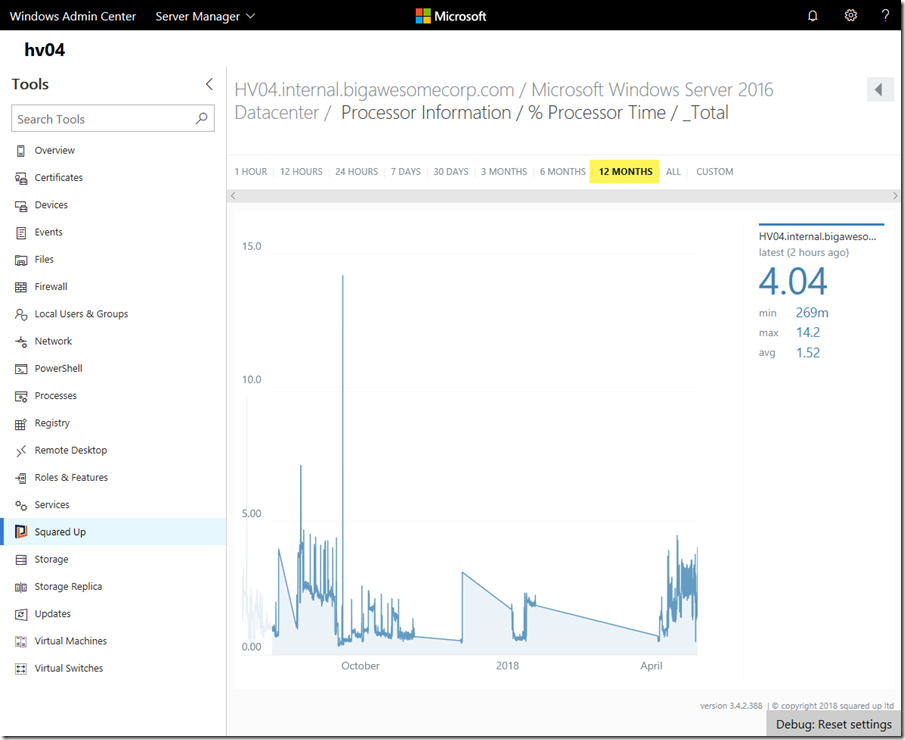Open the settings gear icon
Screen dimensions: 905x740
coord(850,16)
